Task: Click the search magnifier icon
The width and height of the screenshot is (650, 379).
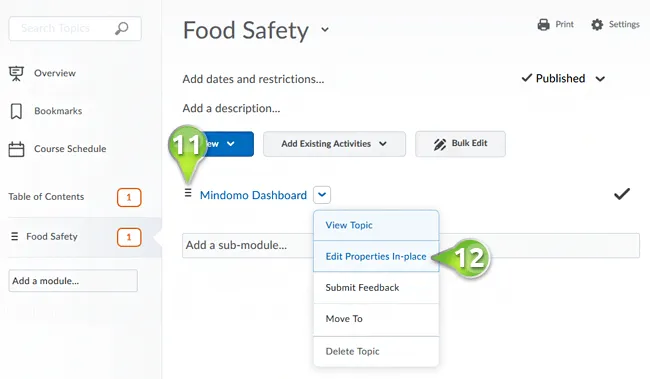Action: pos(121,29)
